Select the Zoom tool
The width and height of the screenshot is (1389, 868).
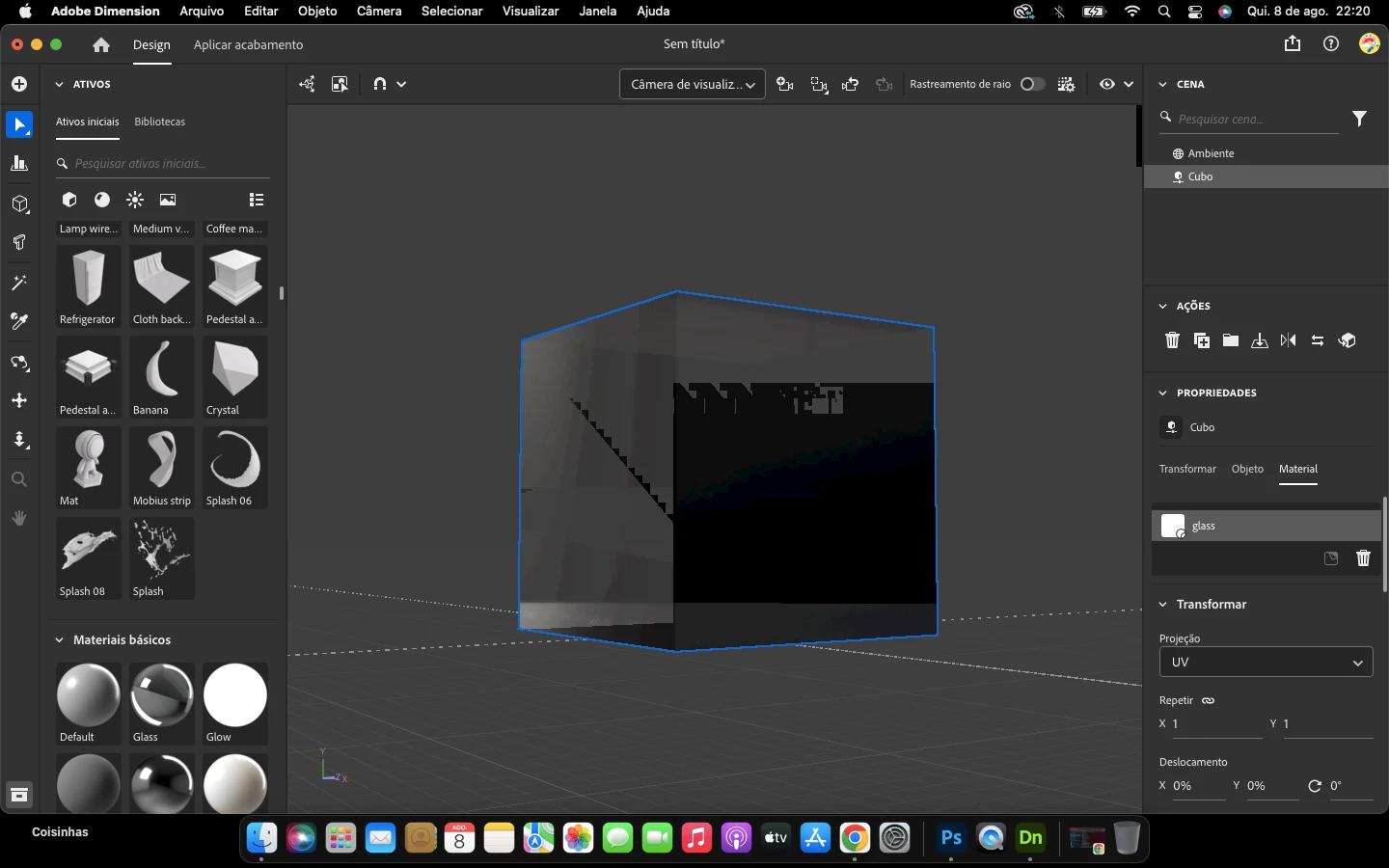click(19, 479)
